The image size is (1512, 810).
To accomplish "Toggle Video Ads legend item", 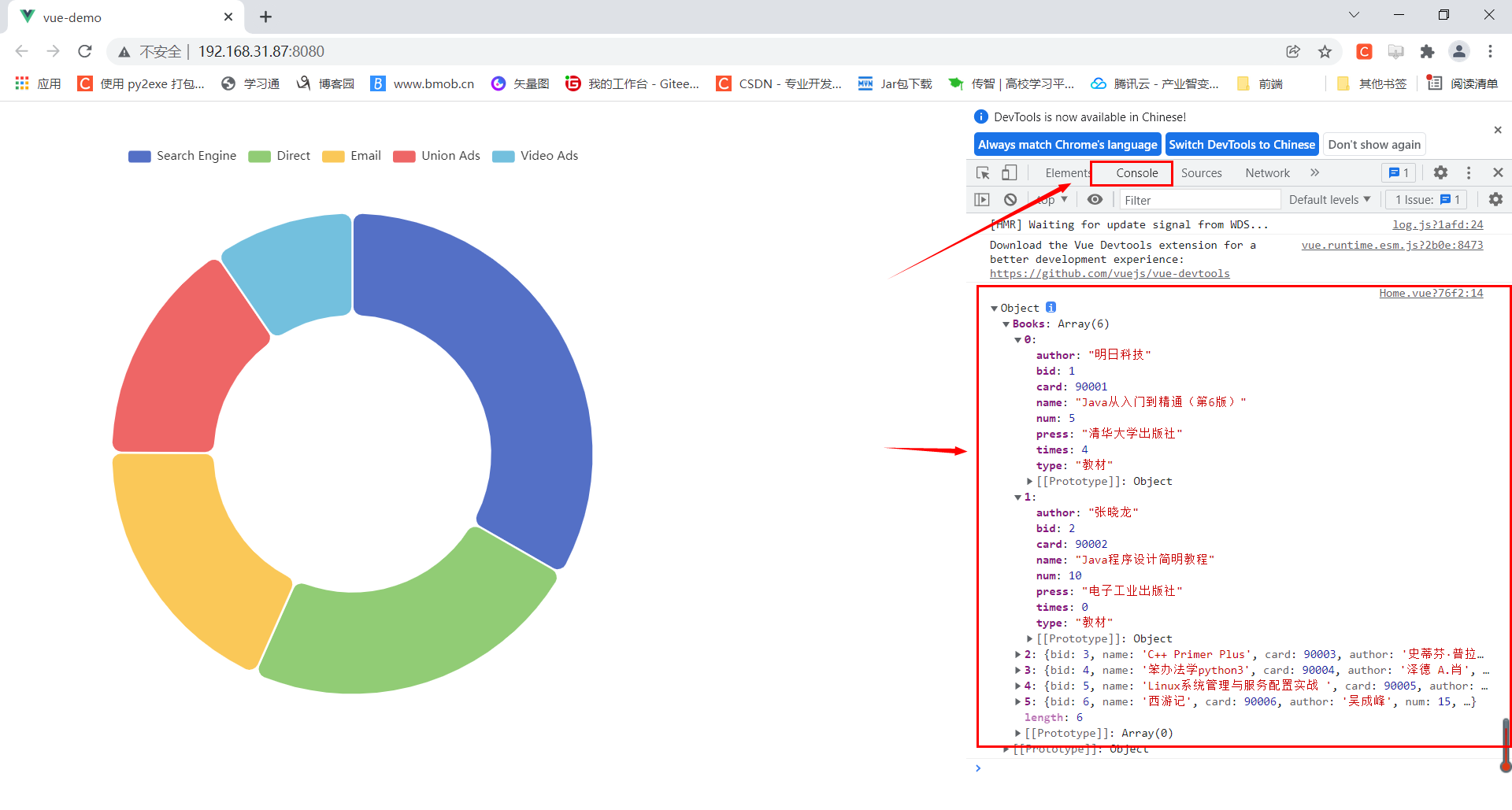I will [535, 156].
